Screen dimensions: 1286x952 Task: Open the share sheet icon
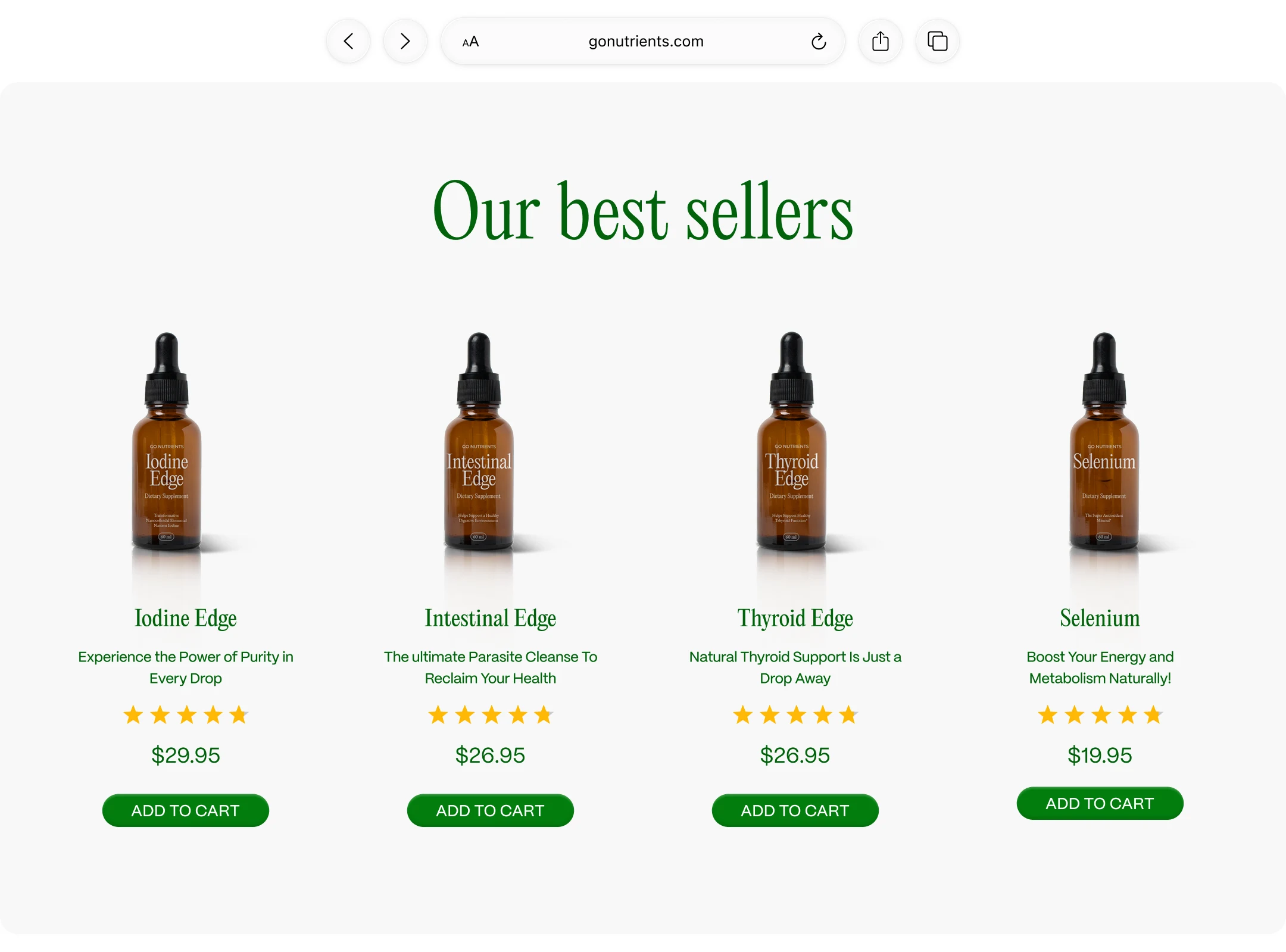880,41
